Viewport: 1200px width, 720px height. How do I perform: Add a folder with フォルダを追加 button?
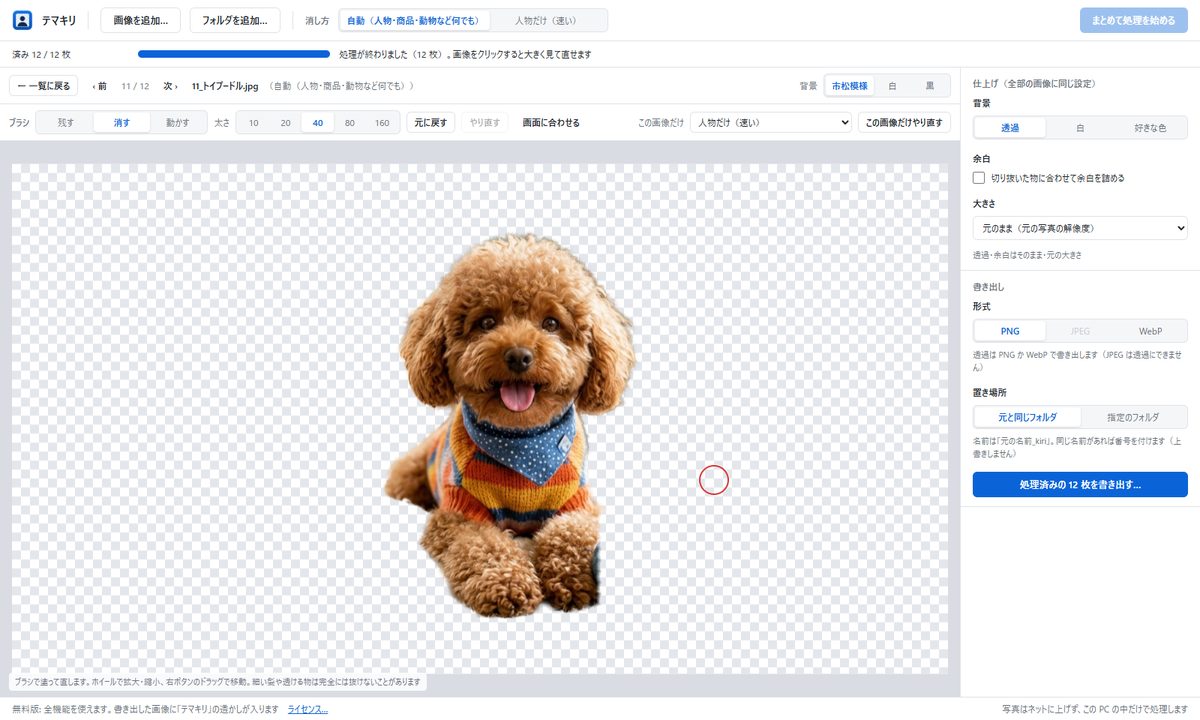235,20
